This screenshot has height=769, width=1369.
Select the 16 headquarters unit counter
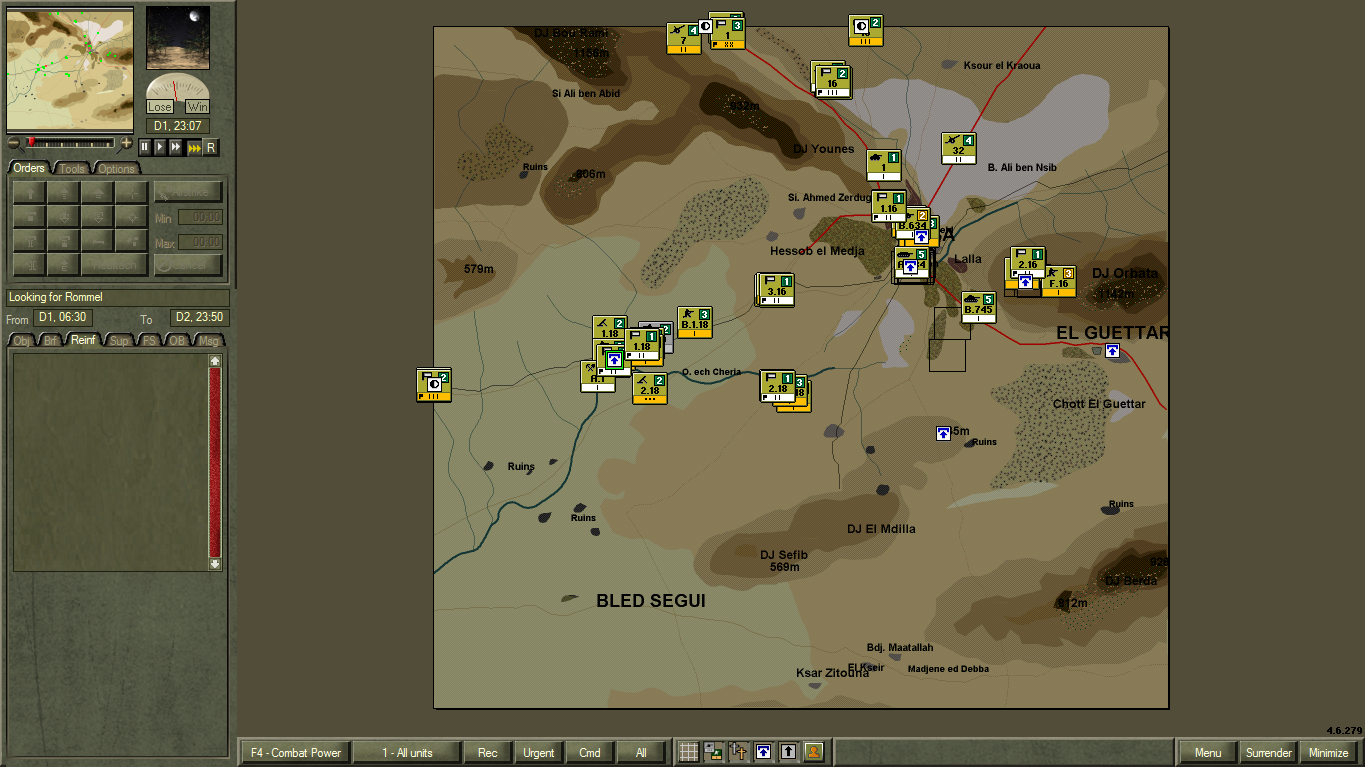pos(833,81)
